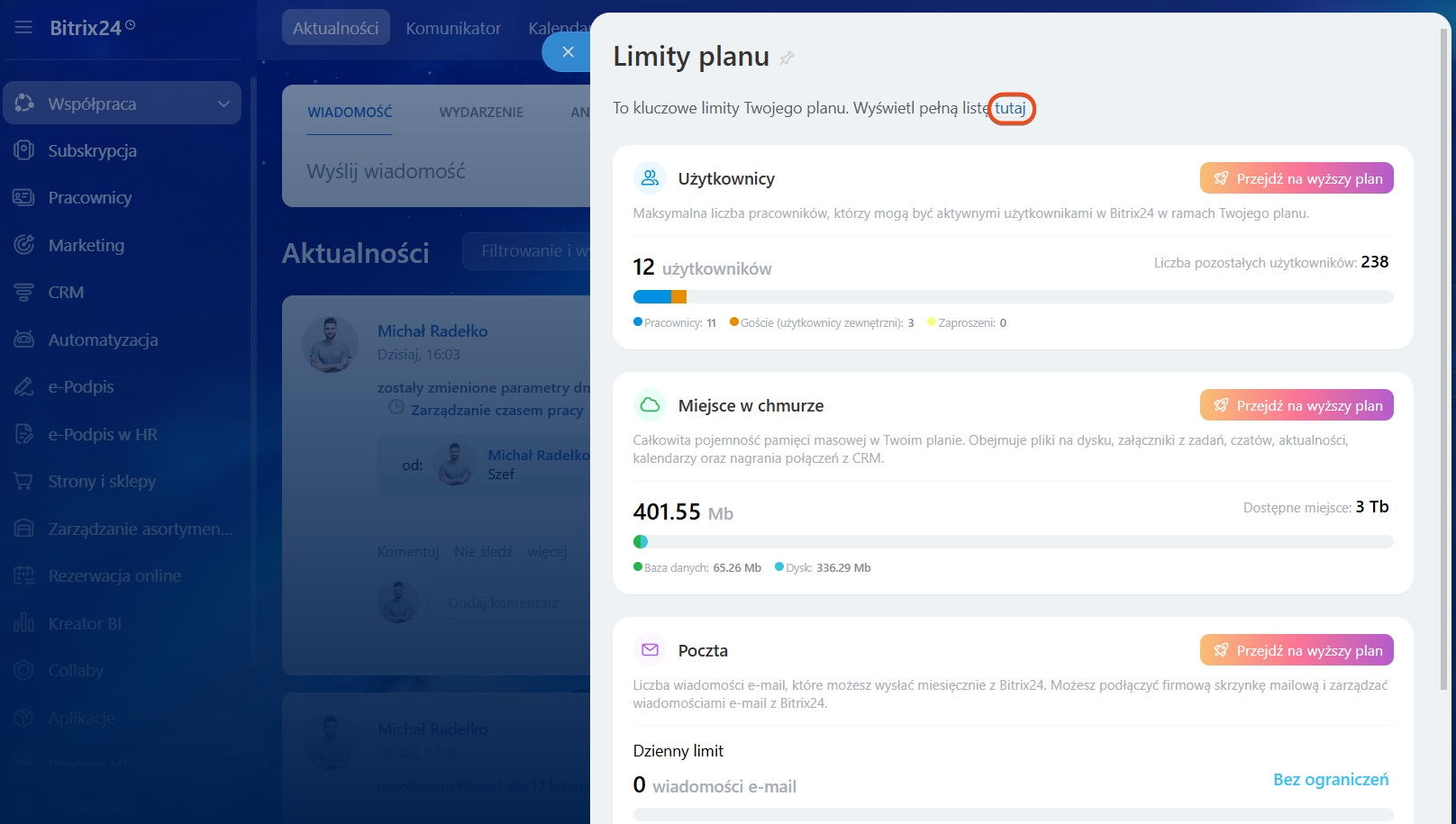Click the 'Bez ograniczeń' link
Screen dimensions: 1456x824
click(1331, 780)
